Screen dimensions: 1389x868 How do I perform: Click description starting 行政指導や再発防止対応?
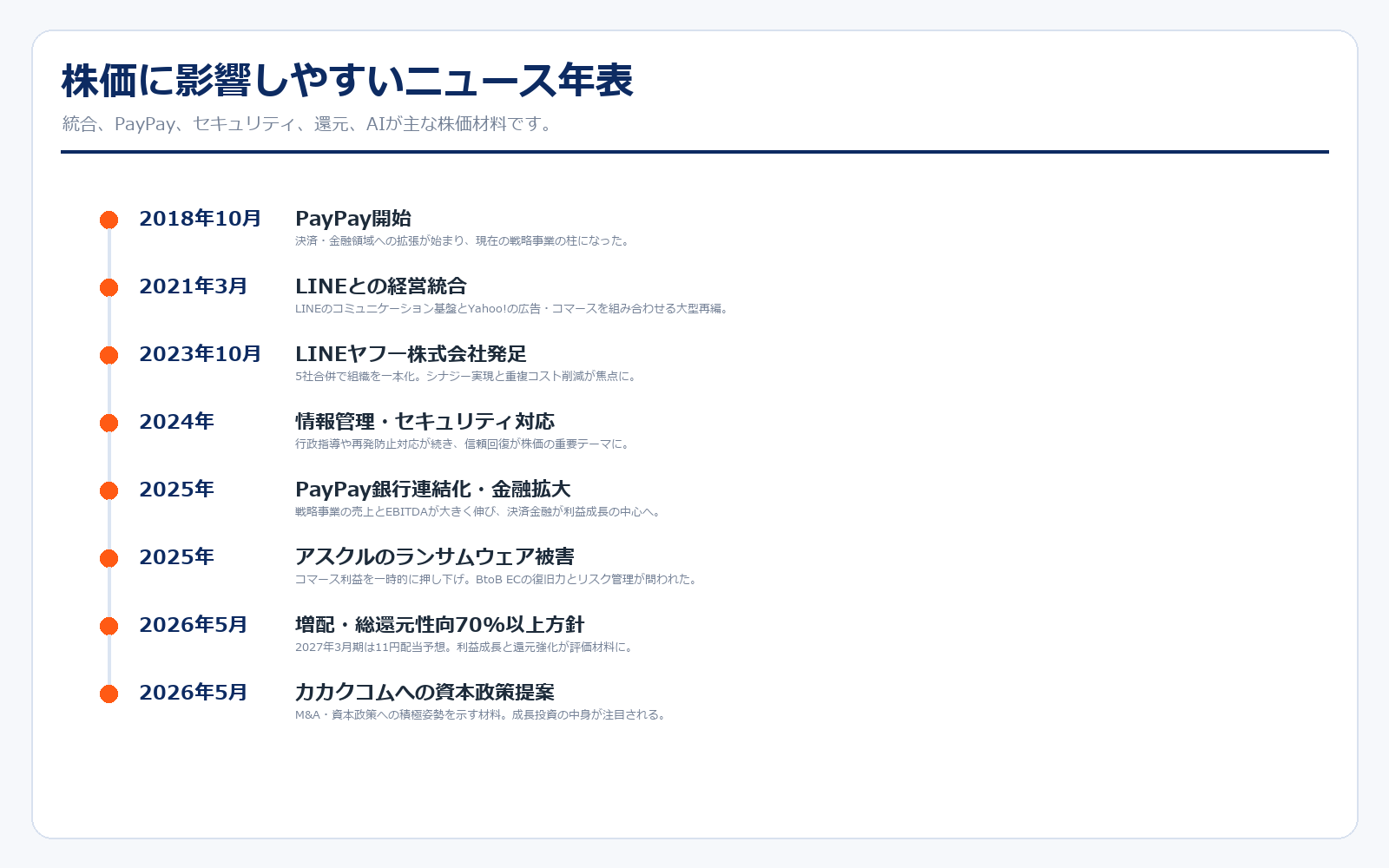462,444
